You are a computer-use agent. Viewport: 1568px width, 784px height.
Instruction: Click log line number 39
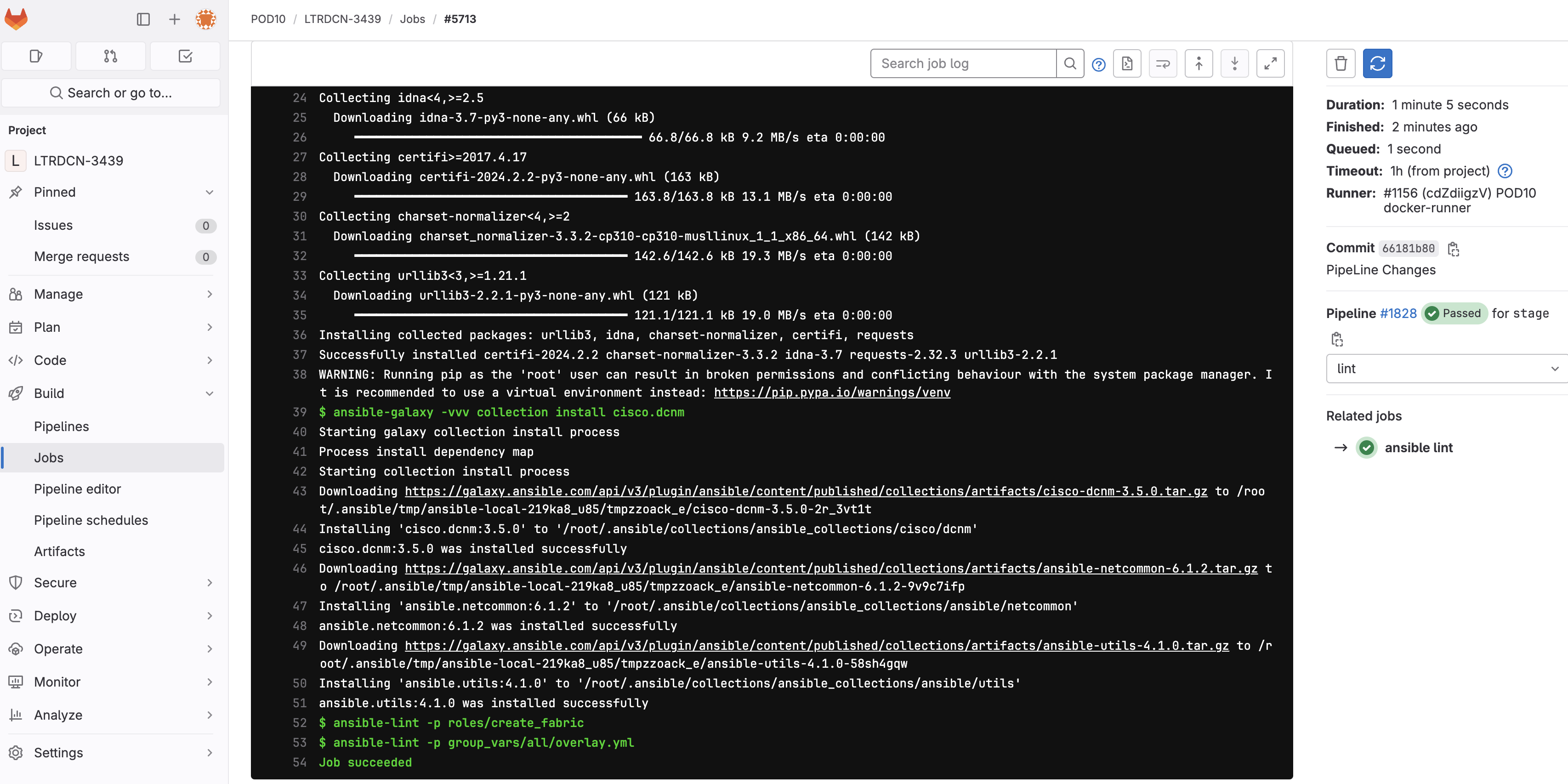tap(300, 412)
